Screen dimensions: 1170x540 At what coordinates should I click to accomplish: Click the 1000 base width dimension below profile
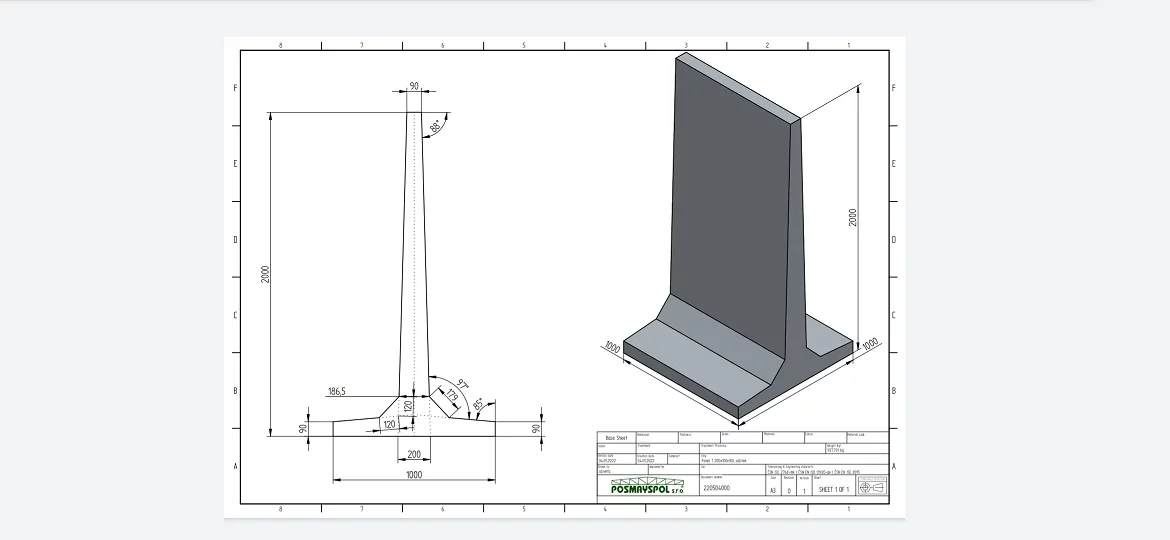414,474
